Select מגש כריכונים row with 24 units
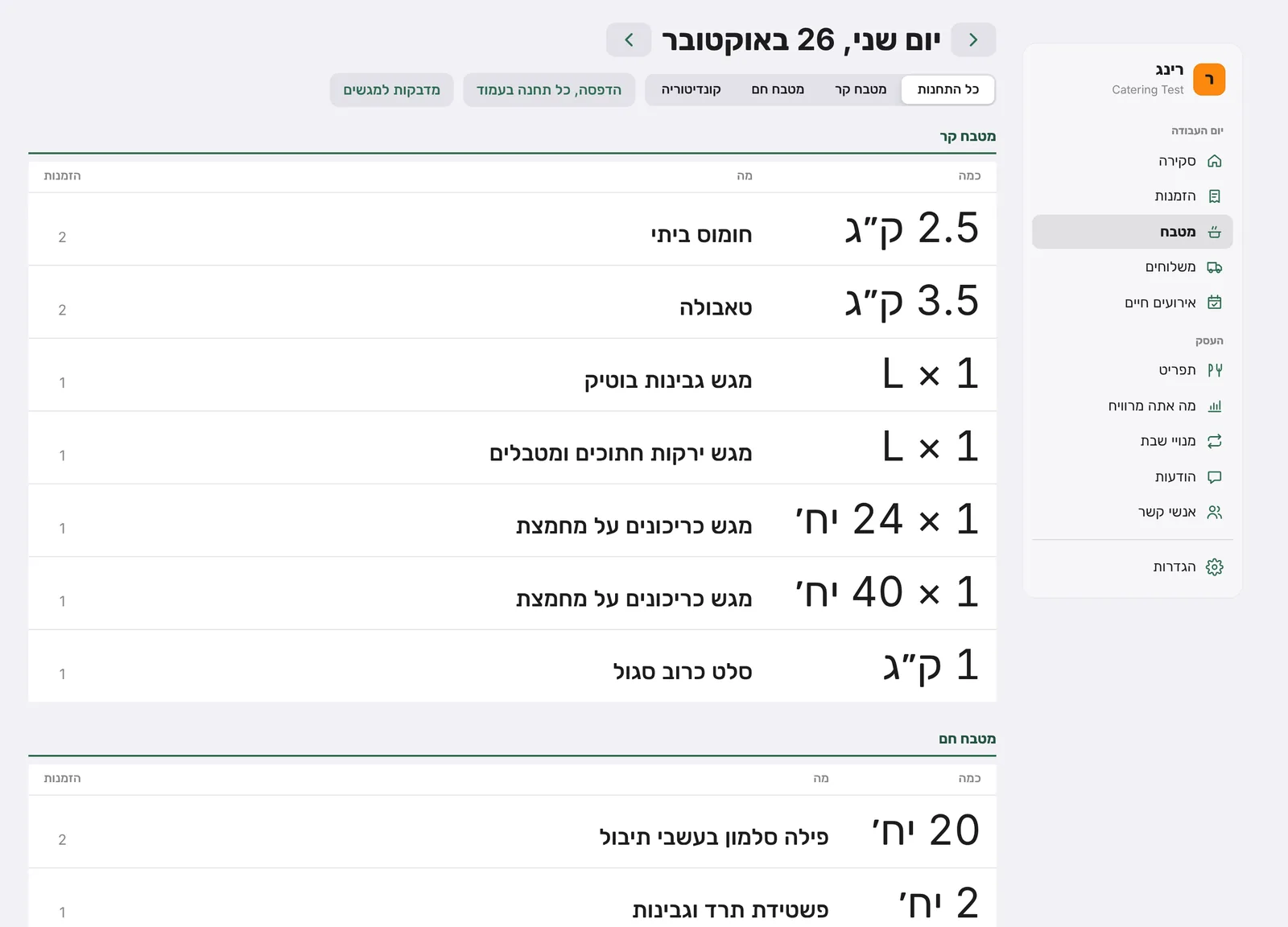Screen dimensions: 1288x927 [512, 521]
